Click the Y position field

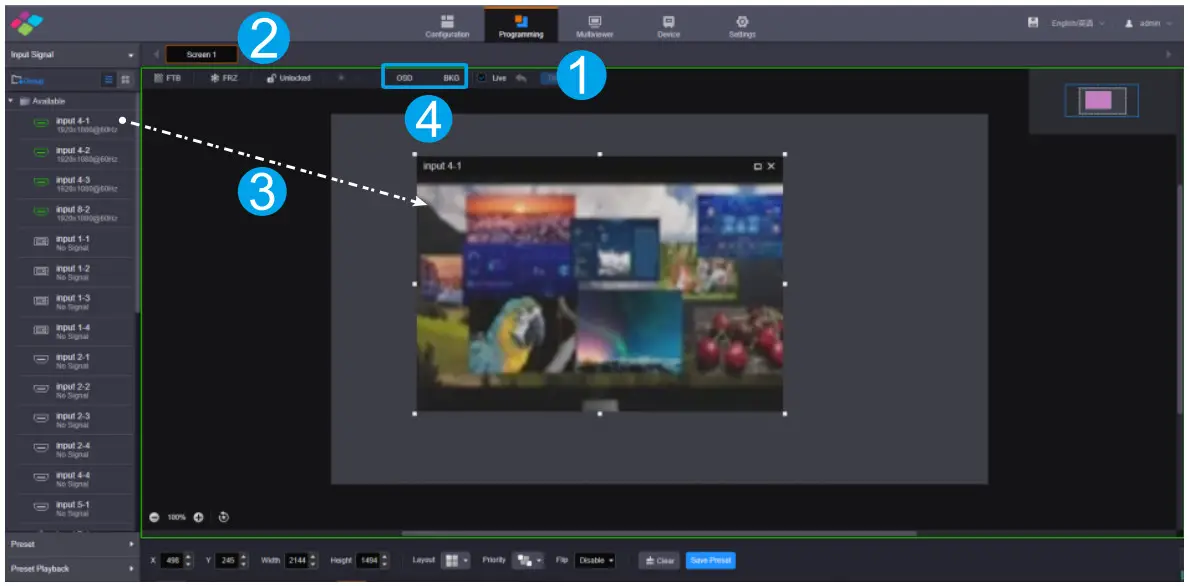tap(226, 561)
